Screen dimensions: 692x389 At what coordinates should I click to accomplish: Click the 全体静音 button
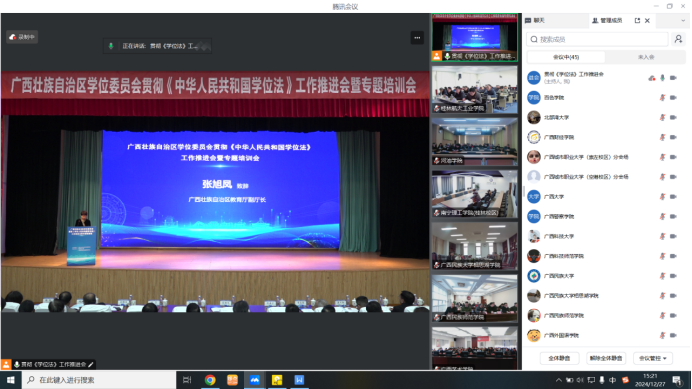(559, 358)
